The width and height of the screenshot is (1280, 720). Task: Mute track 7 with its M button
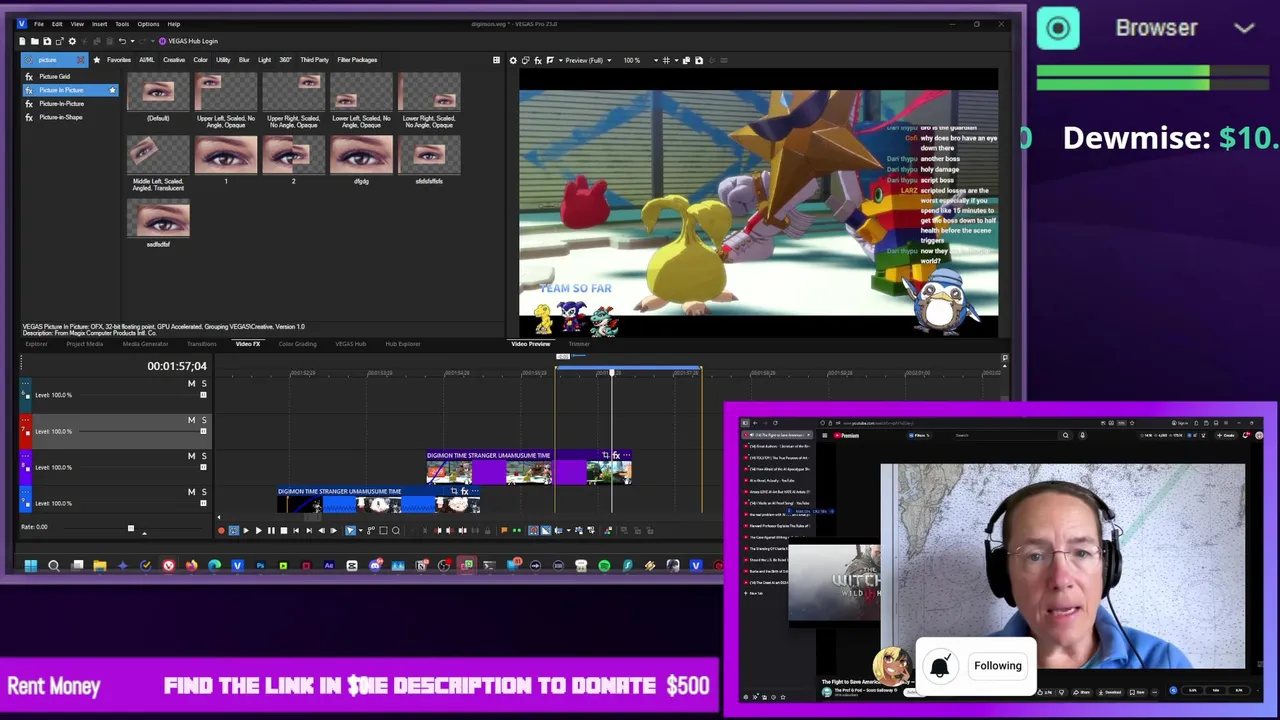pyautogui.click(x=191, y=420)
